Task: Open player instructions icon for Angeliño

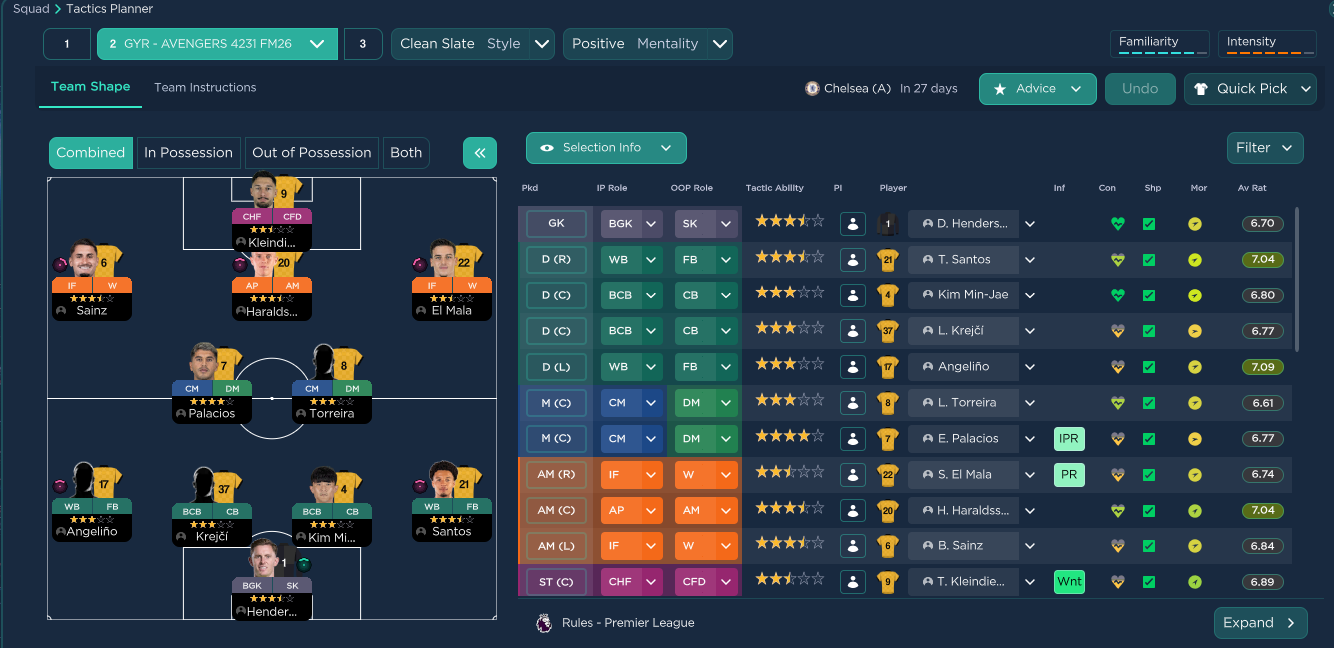Action: pos(853,367)
